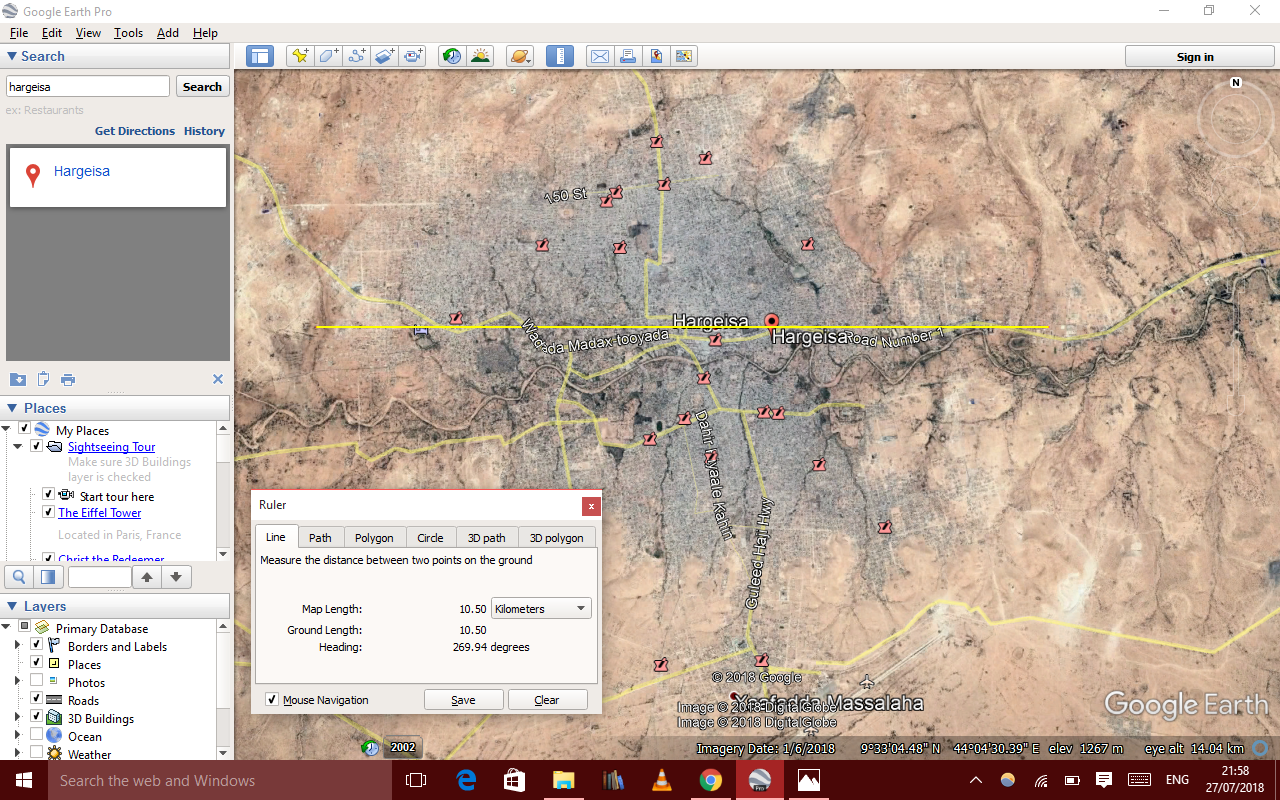
Task: Select the Add Polygon tool
Action: coord(329,57)
